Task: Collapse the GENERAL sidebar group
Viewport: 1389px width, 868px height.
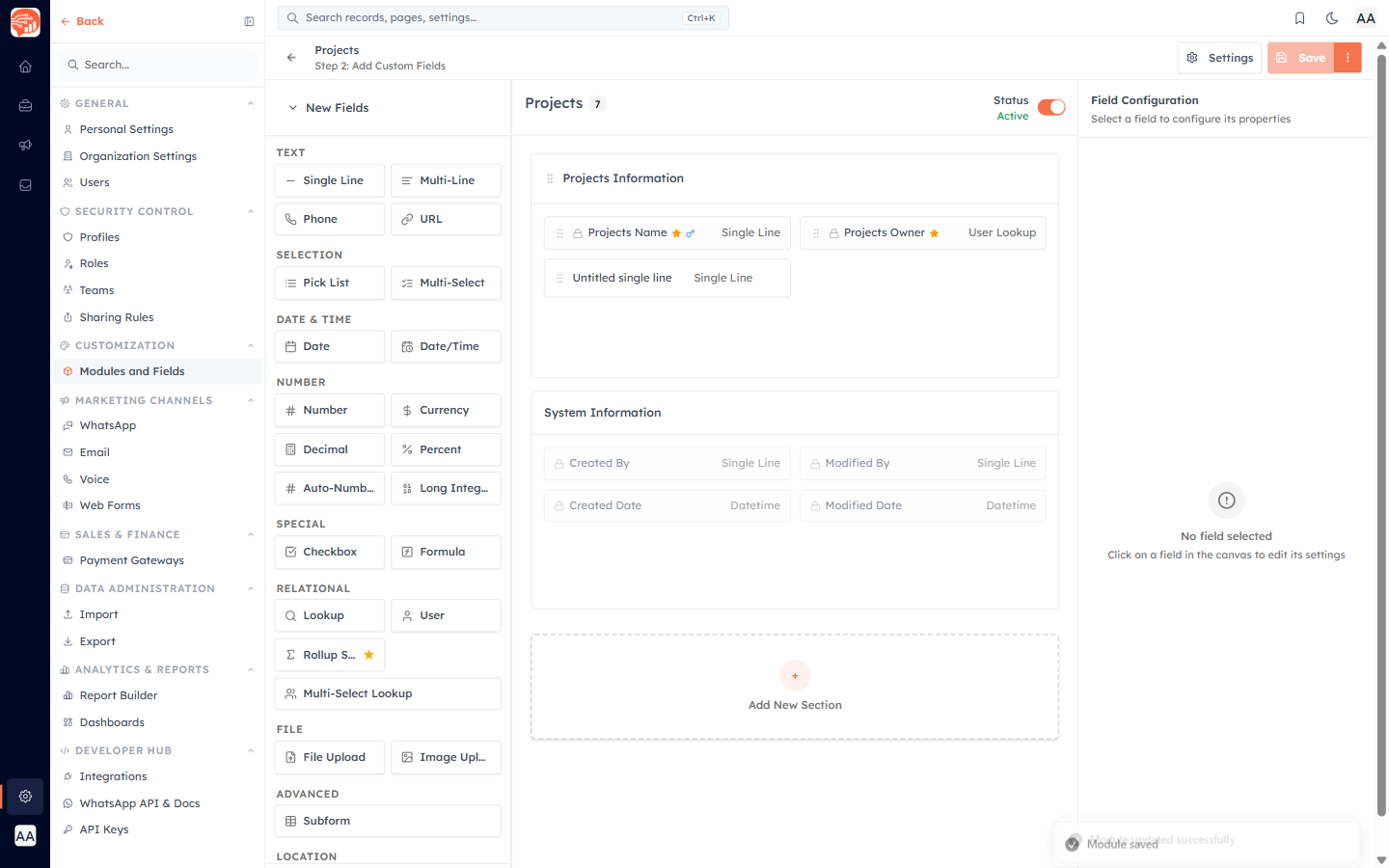Action: pyautogui.click(x=251, y=103)
